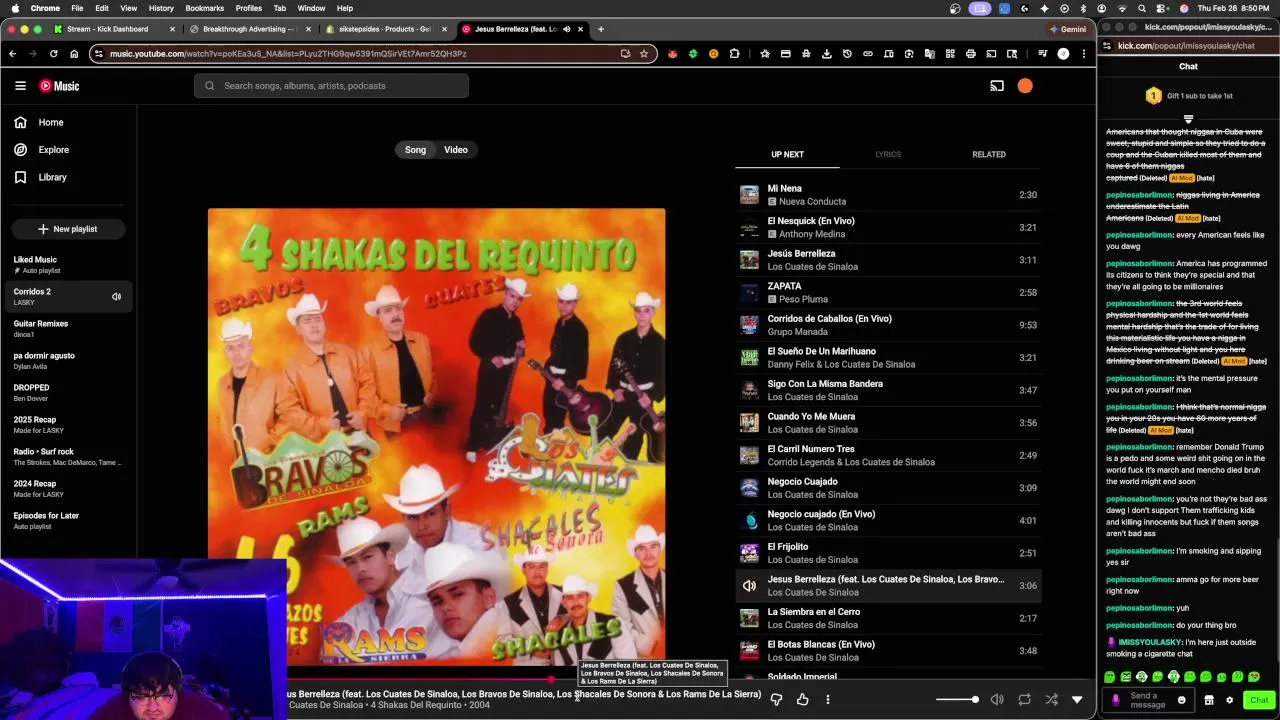Image resolution: width=1280 pixels, height=720 pixels.
Task: Click the Chrome downloads icon
Action: pos(827,54)
